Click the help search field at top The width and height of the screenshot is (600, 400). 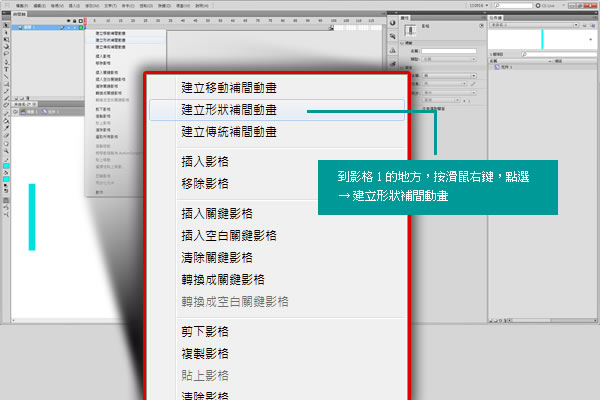click(513, 5)
